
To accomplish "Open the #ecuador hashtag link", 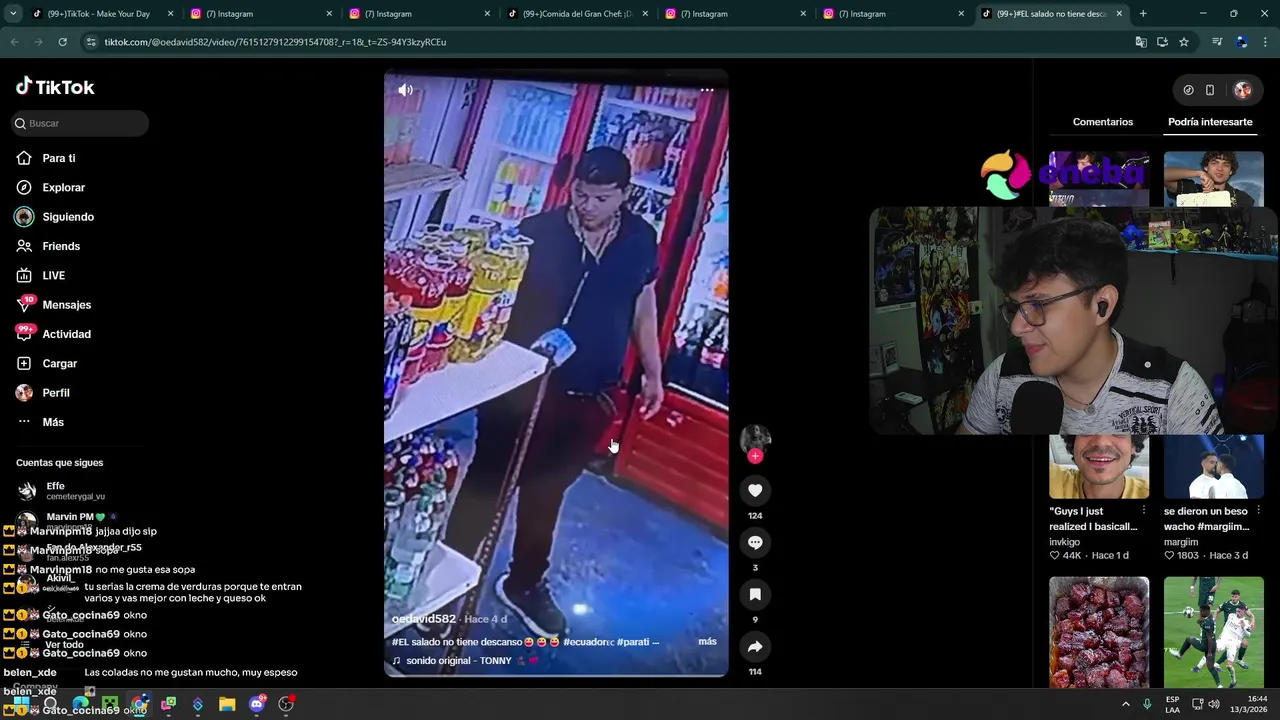I will pyautogui.click(x=588, y=642).
